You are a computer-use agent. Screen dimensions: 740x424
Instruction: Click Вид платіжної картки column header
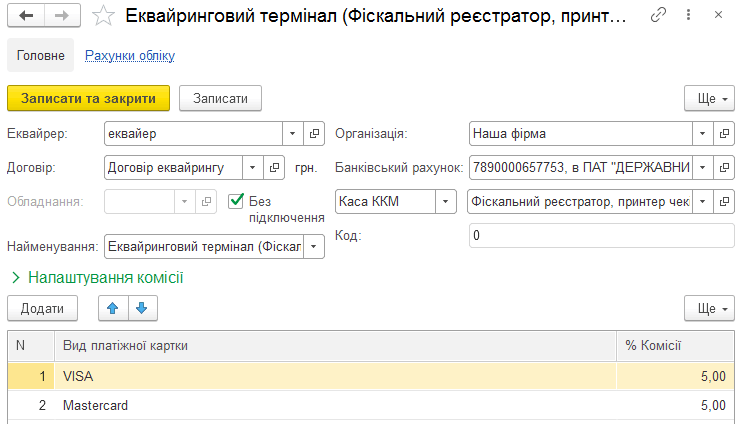(x=336, y=346)
